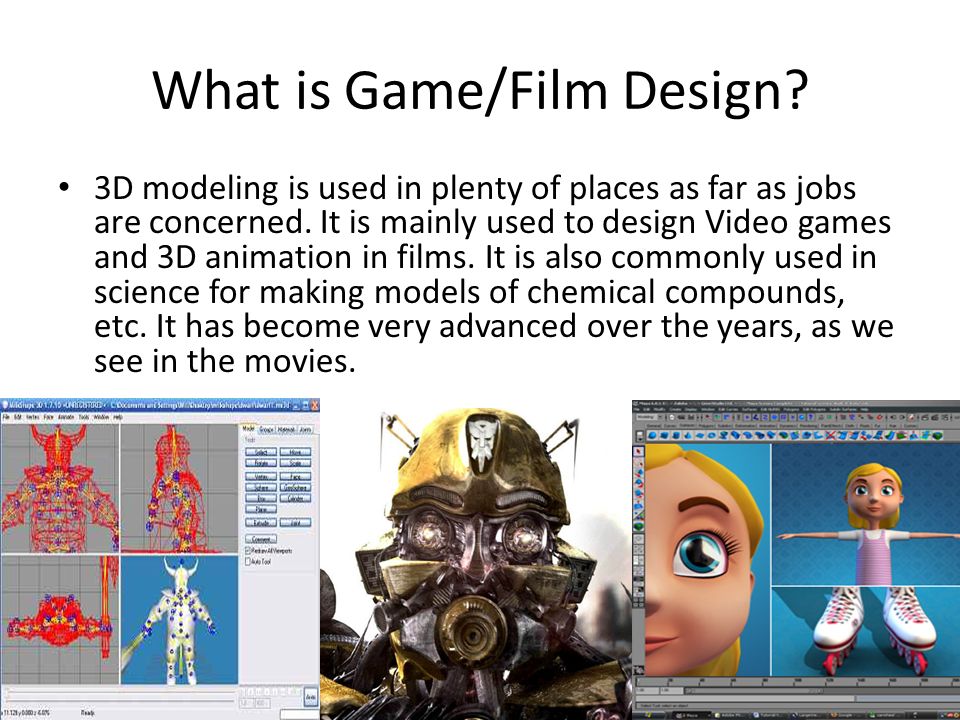Screen dimensions: 960x720
Task: Click the girl face close-up viewport in Maya
Action: [x=708, y=560]
